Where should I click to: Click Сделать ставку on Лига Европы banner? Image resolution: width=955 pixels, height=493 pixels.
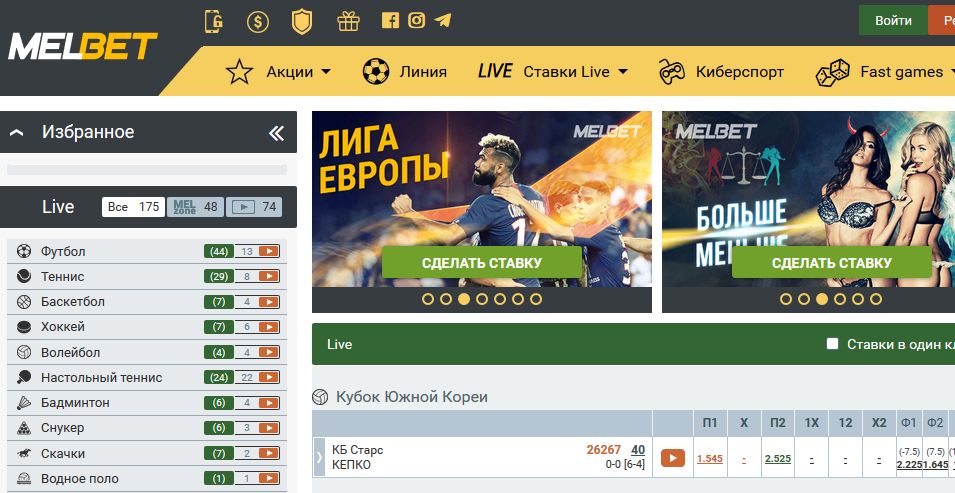(482, 263)
